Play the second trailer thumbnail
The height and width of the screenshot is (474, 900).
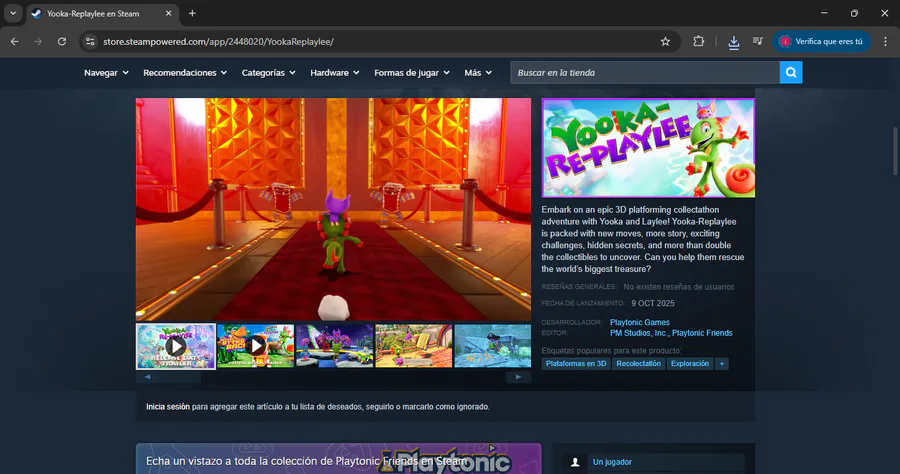(x=255, y=346)
